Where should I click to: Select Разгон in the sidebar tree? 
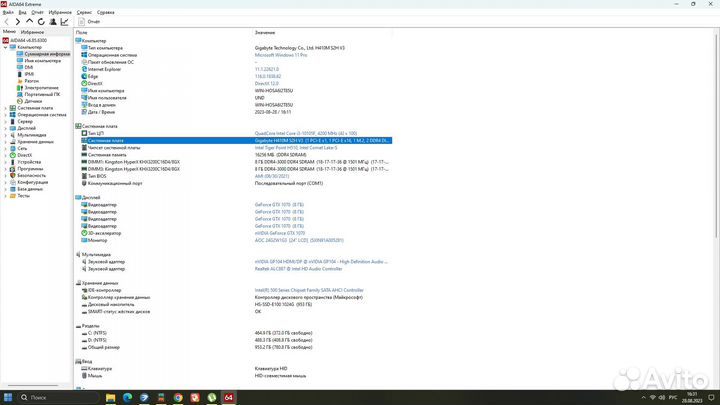pos(31,81)
